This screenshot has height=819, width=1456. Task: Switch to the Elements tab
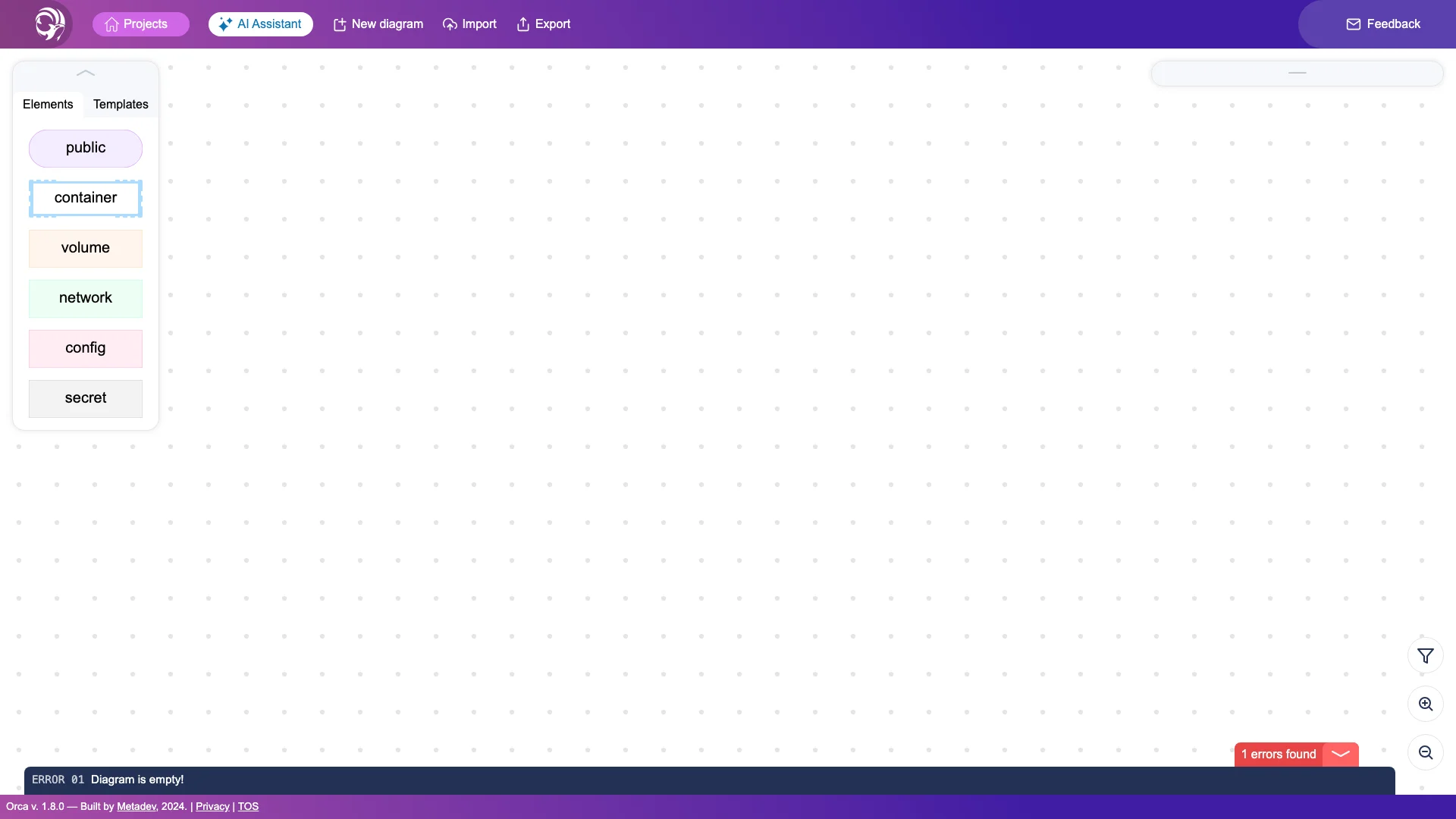[48, 105]
